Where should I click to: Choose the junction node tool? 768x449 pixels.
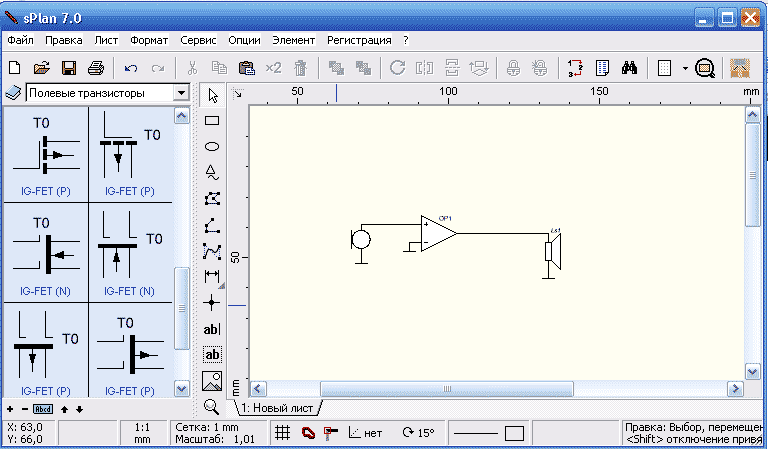point(212,302)
